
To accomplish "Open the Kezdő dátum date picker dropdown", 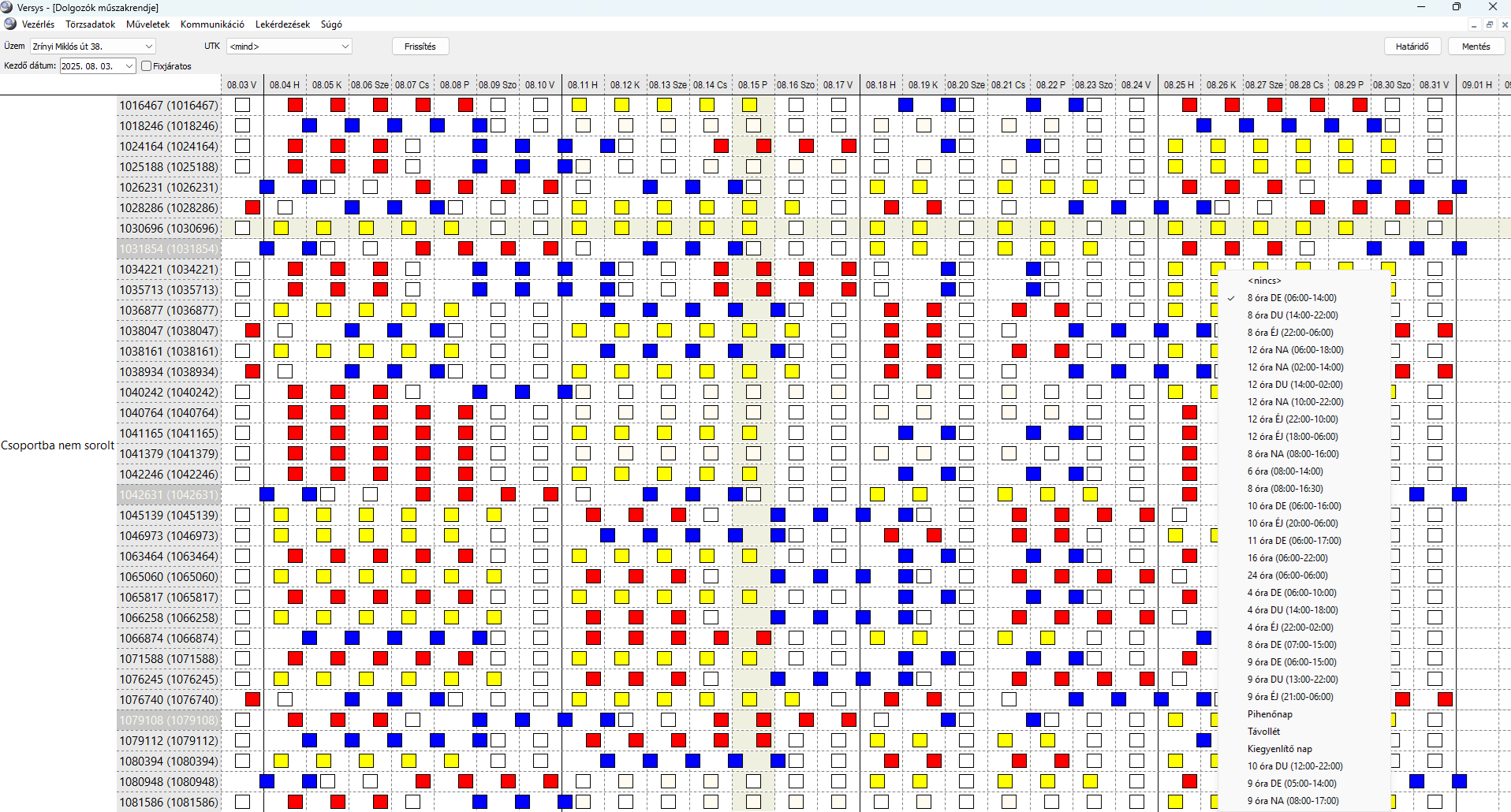I will click(129, 66).
